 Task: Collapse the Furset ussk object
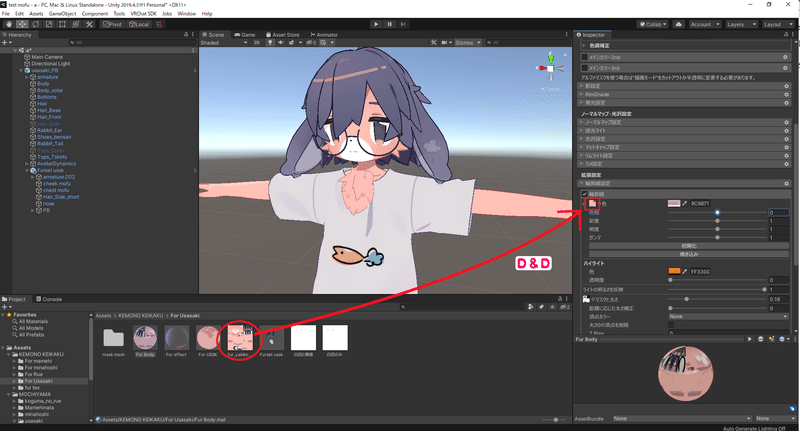click(27, 170)
